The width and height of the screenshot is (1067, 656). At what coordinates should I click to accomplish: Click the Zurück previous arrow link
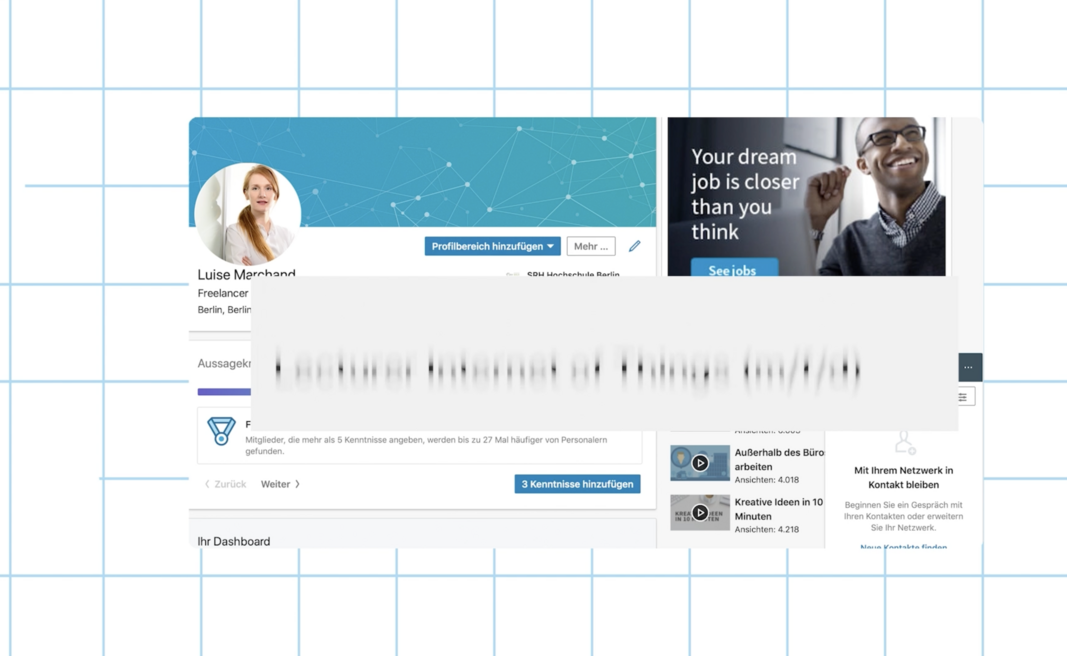pyautogui.click(x=225, y=484)
